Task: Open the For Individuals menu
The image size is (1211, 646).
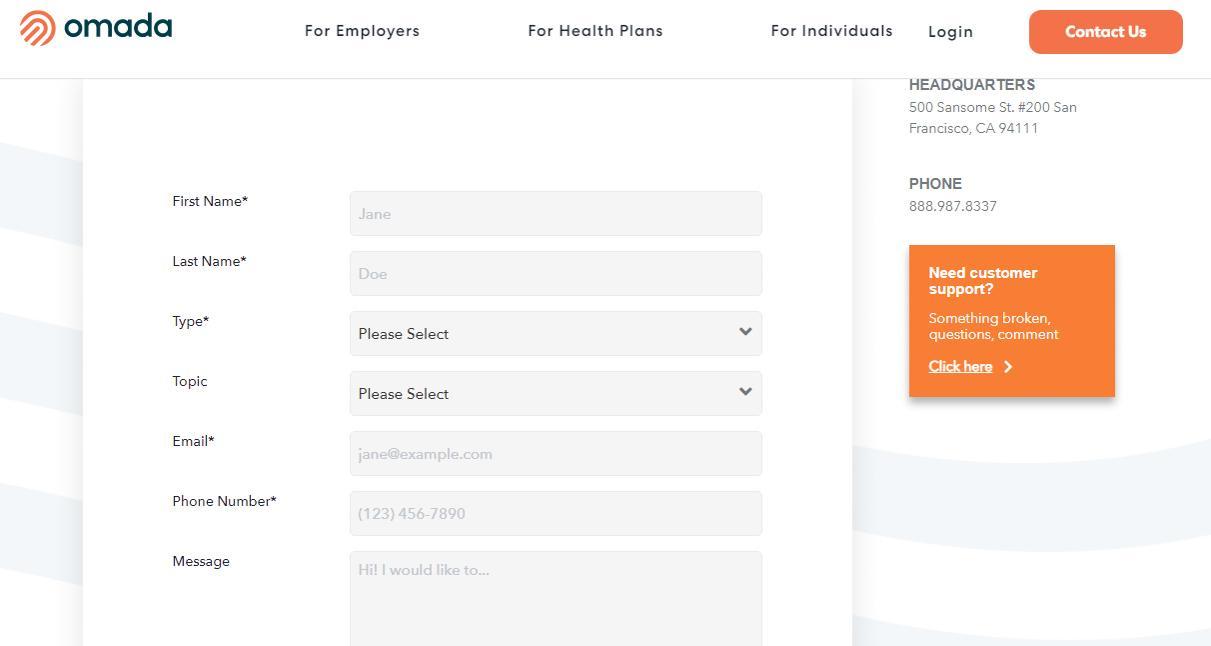Action: [831, 31]
